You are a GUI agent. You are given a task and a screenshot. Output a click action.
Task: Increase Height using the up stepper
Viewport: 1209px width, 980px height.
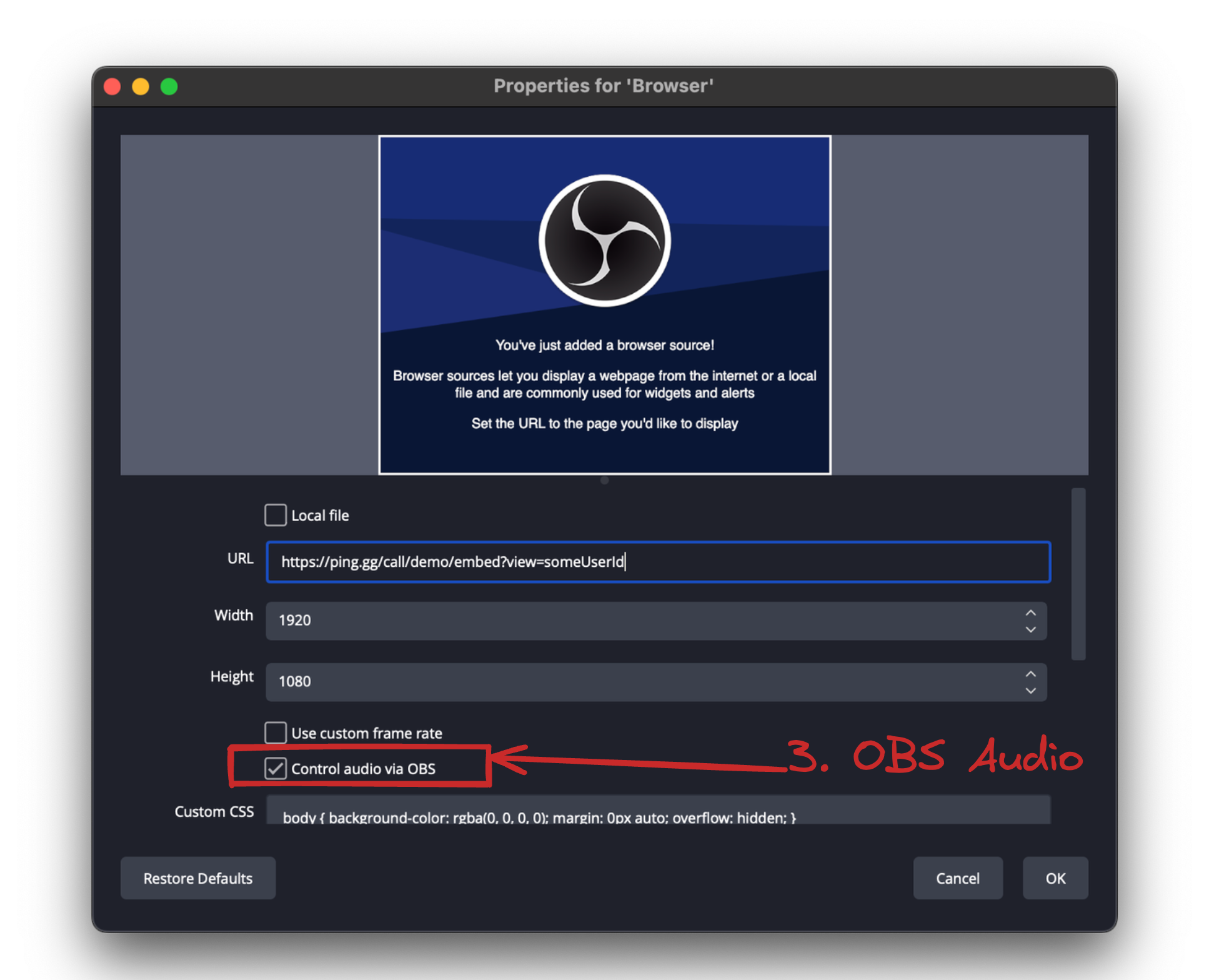tap(1031, 674)
